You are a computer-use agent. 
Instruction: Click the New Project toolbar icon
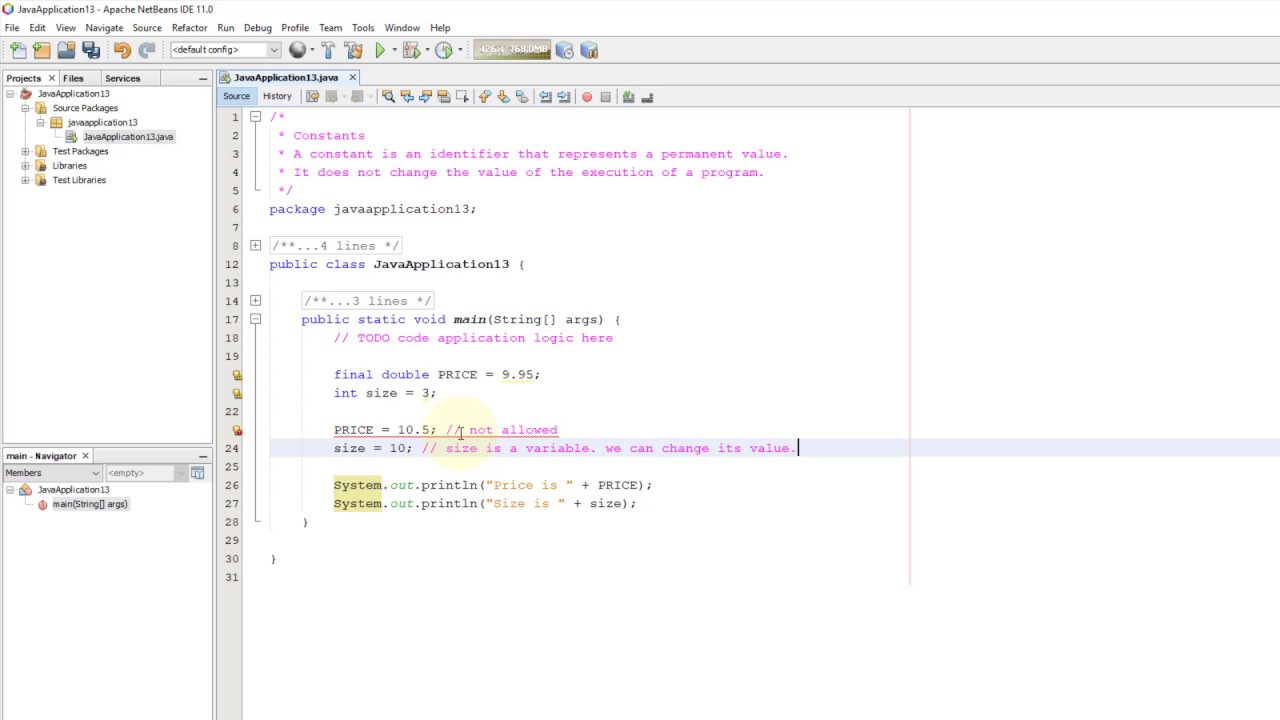(x=42, y=50)
